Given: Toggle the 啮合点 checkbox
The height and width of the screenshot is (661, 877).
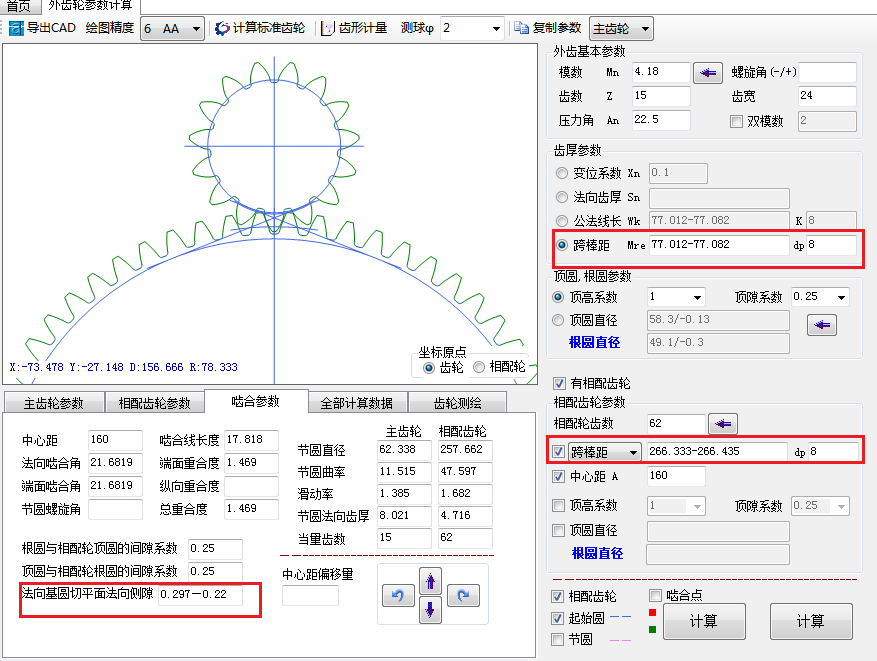Looking at the screenshot, I should [655, 595].
